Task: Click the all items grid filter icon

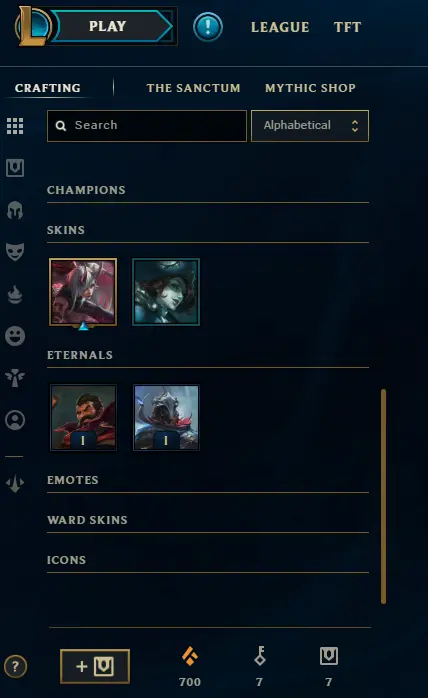Action: click(15, 126)
